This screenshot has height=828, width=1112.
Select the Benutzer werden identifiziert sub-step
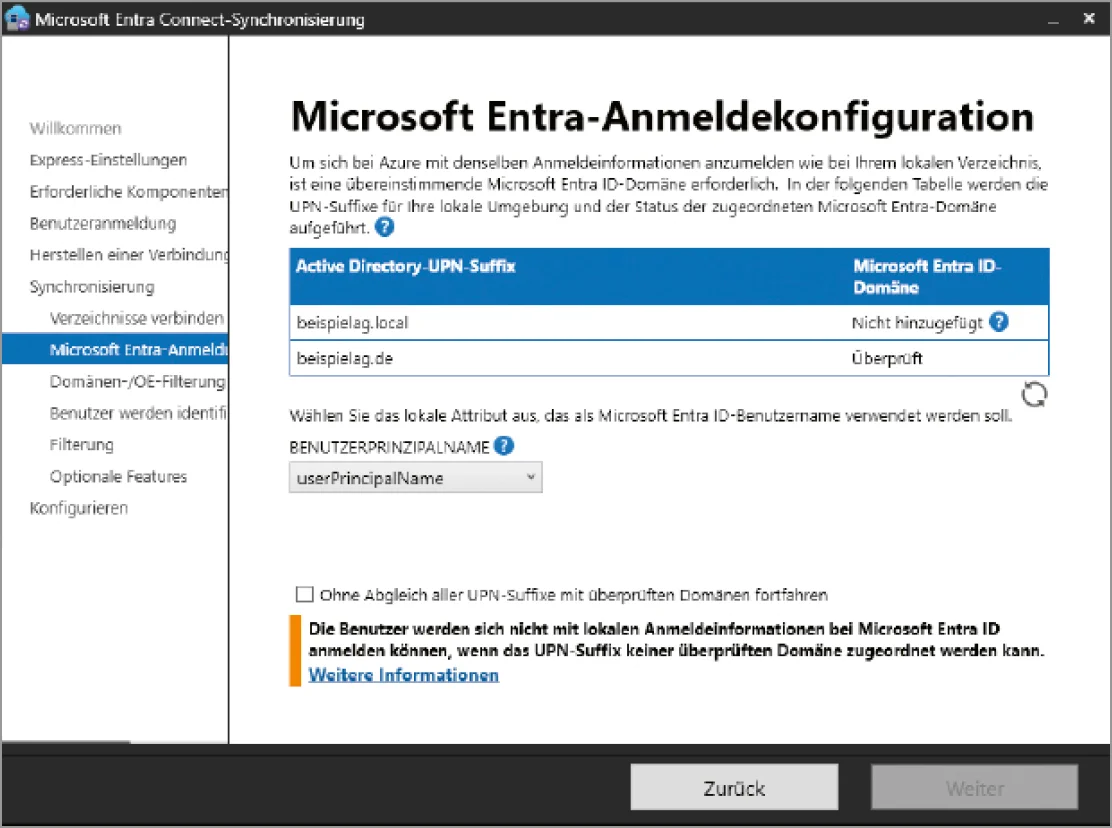pos(138,413)
